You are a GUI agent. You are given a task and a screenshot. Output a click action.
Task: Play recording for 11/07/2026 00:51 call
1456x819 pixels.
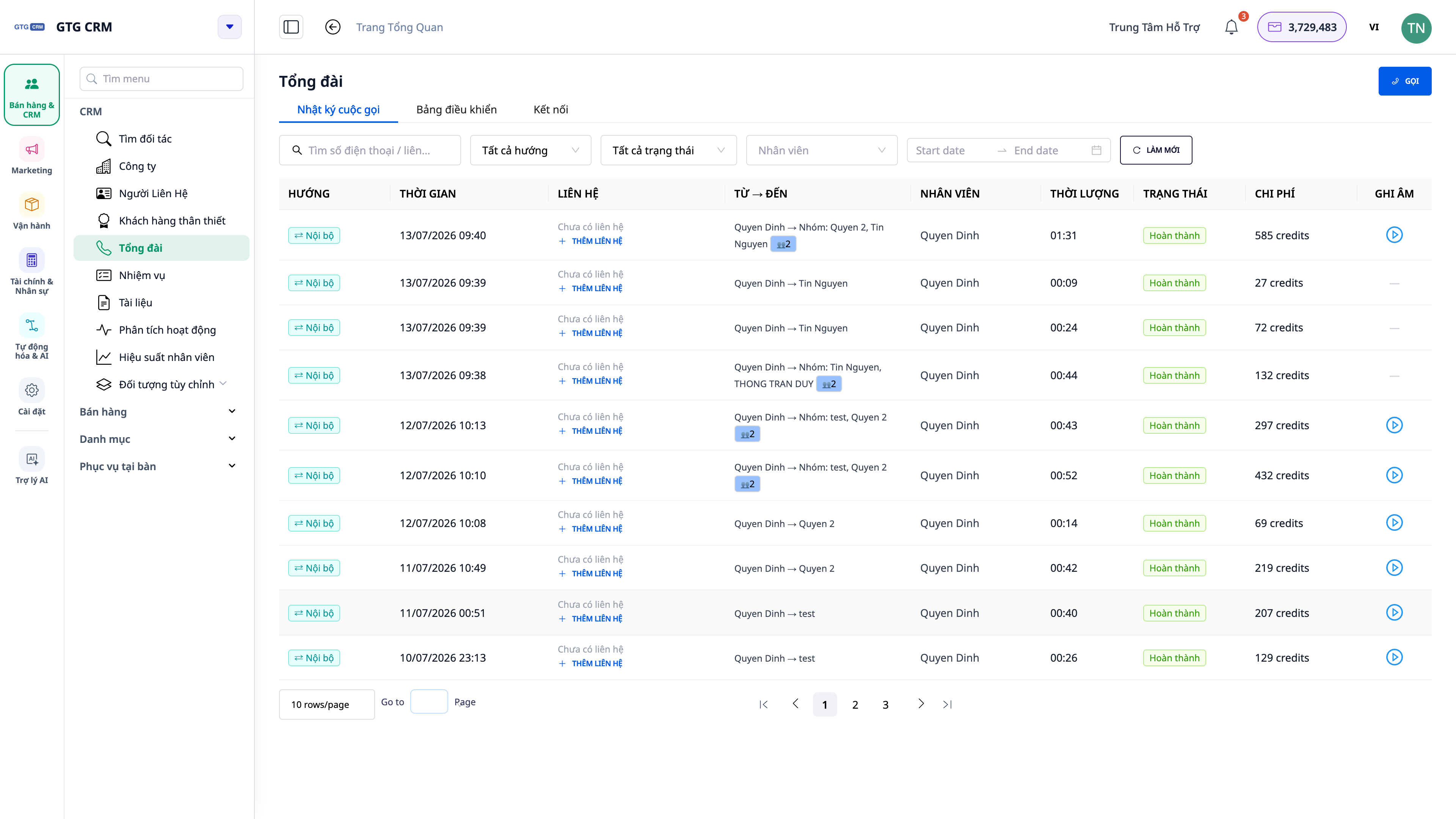[x=1395, y=613]
